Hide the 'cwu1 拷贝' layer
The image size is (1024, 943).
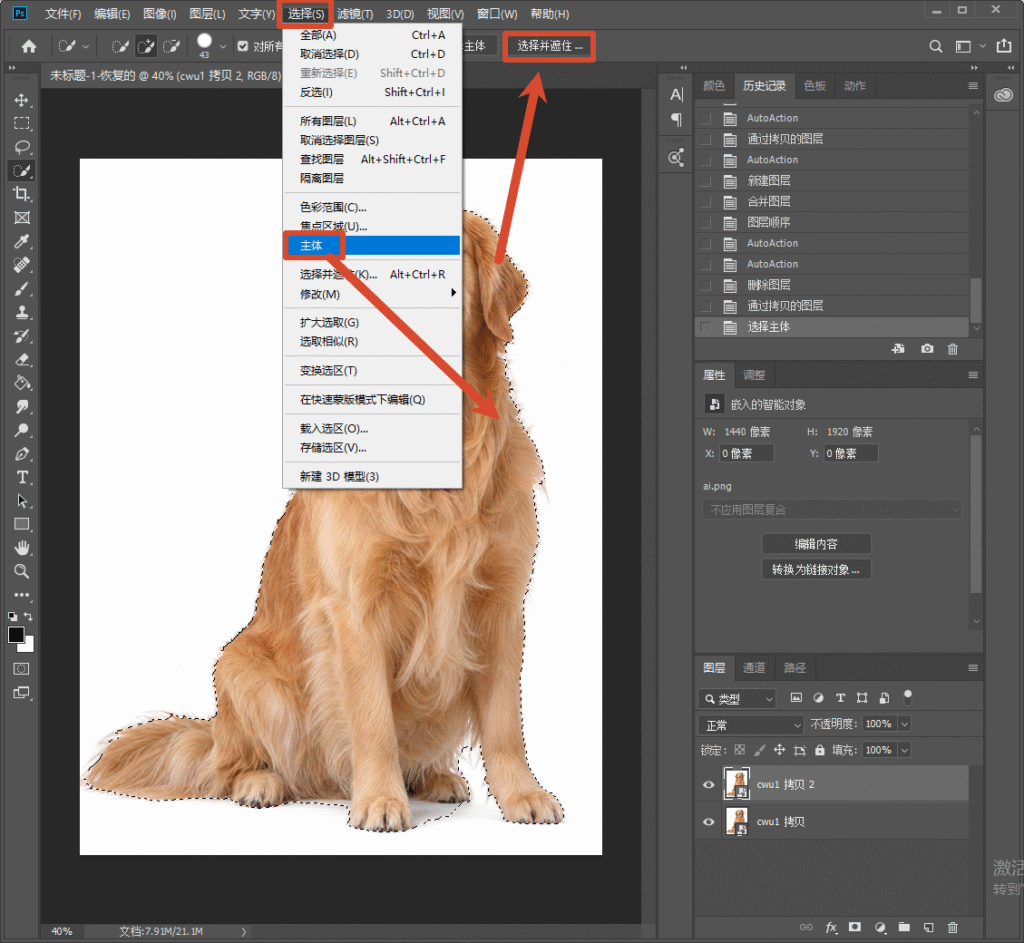[x=709, y=822]
